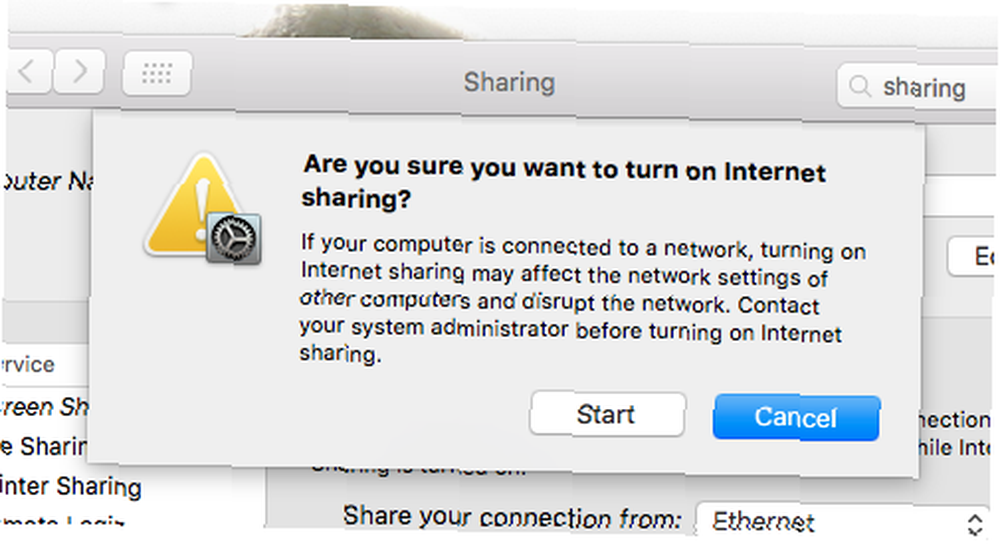1000x544 pixels.
Task: Click the Service column header
Action: tap(28, 365)
